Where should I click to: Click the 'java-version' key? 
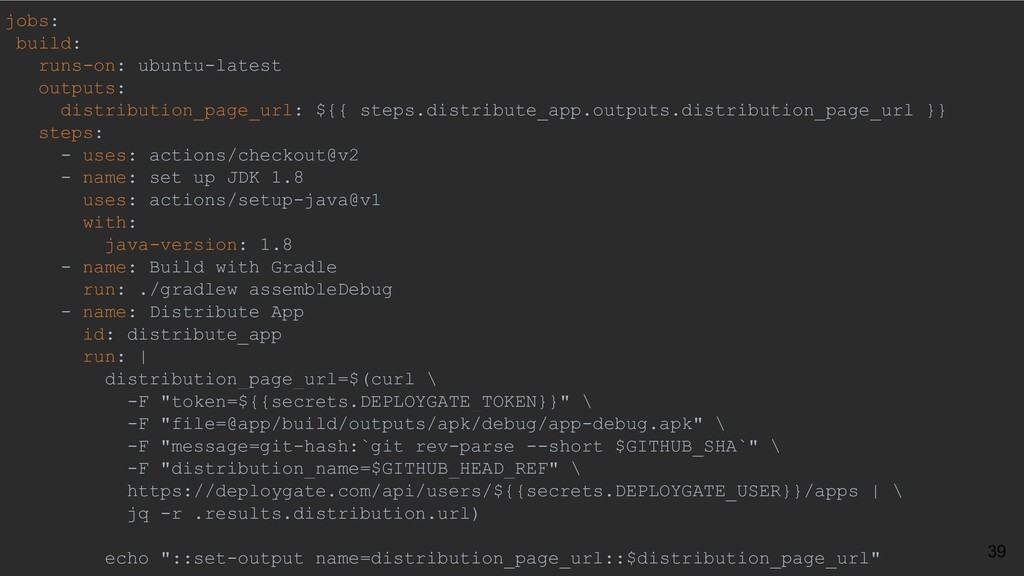171,245
